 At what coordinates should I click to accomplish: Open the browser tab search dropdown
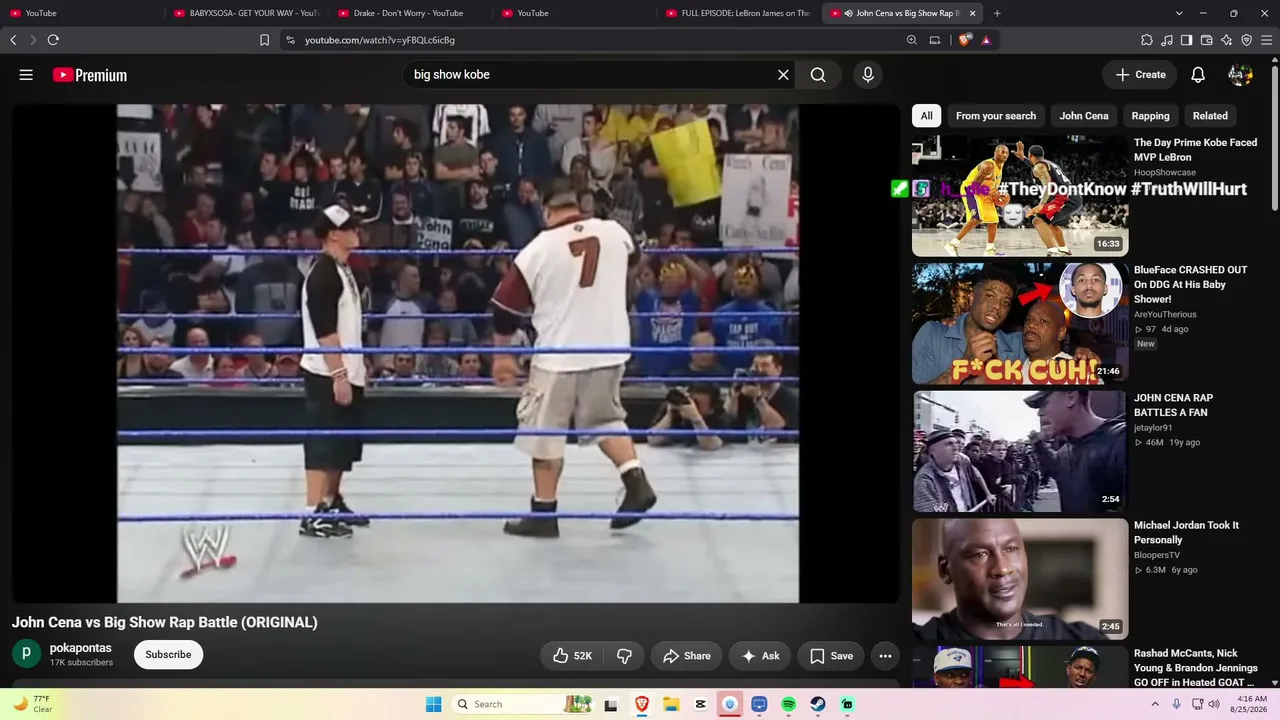1179,13
